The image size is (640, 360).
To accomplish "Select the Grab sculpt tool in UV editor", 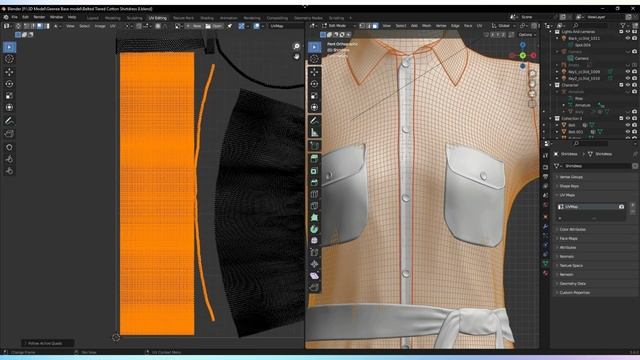I will click(x=9, y=147).
